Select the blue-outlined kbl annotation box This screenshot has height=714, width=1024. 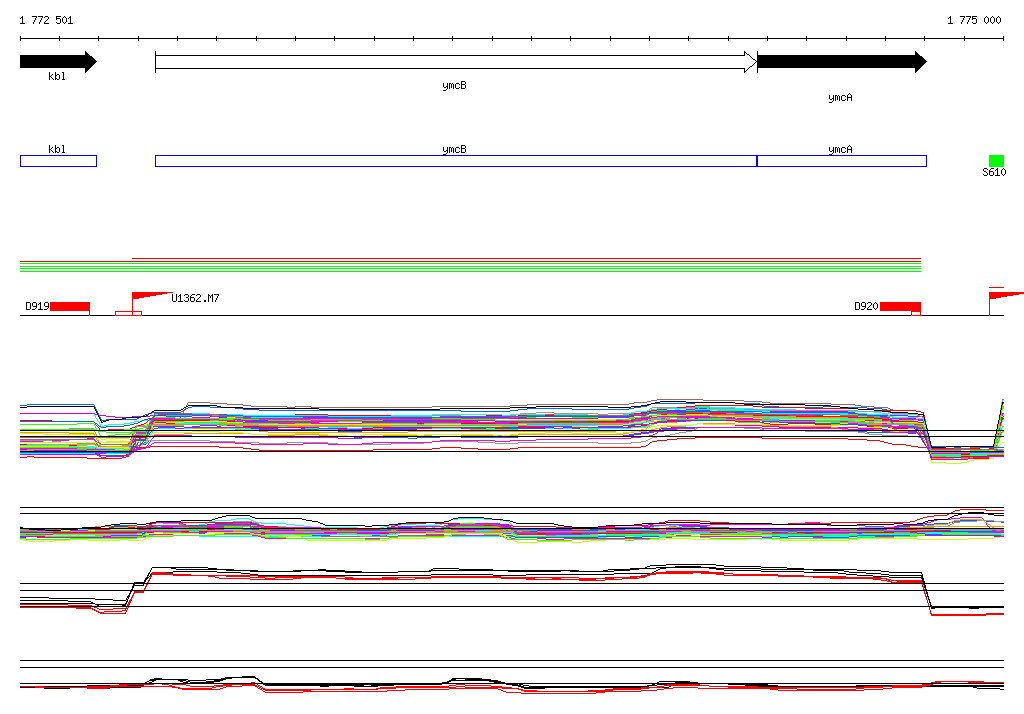[58, 161]
